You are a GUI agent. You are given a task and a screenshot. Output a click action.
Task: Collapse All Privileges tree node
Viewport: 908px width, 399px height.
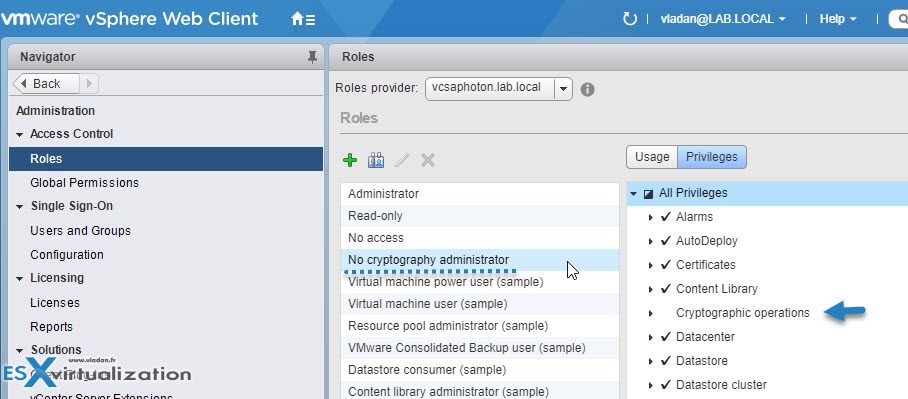click(634, 193)
